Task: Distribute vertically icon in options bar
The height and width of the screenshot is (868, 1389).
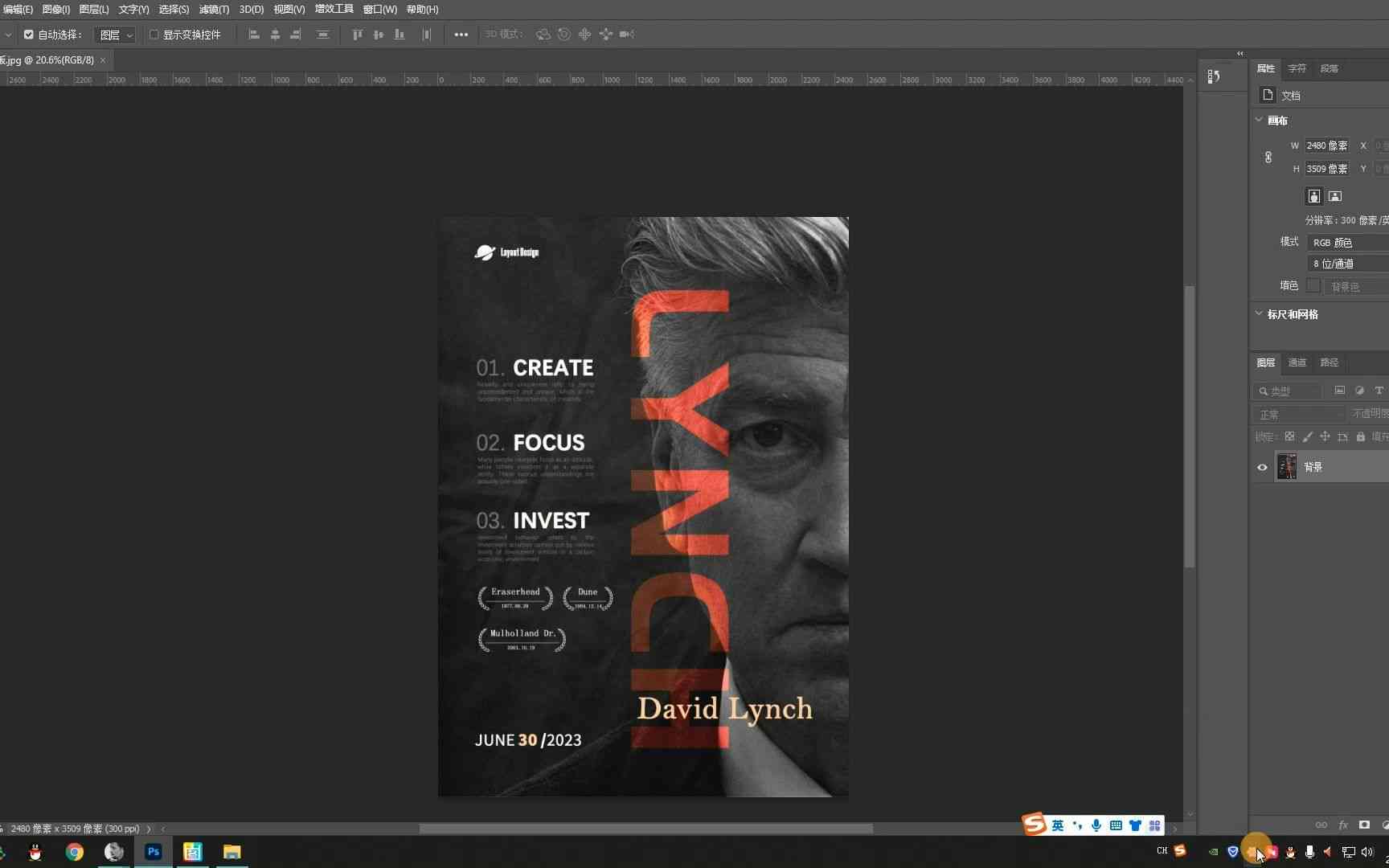Action: pyautogui.click(x=322, y=35)
